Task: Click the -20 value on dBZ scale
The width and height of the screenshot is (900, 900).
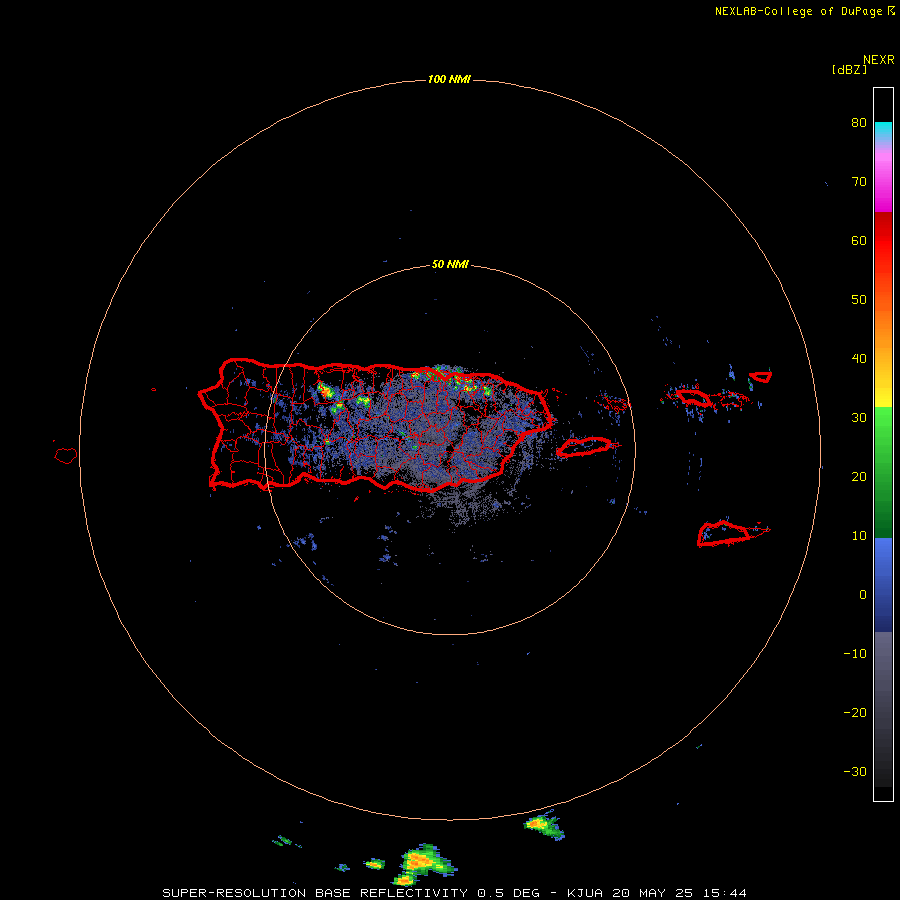Action: [x=855, y=713]
